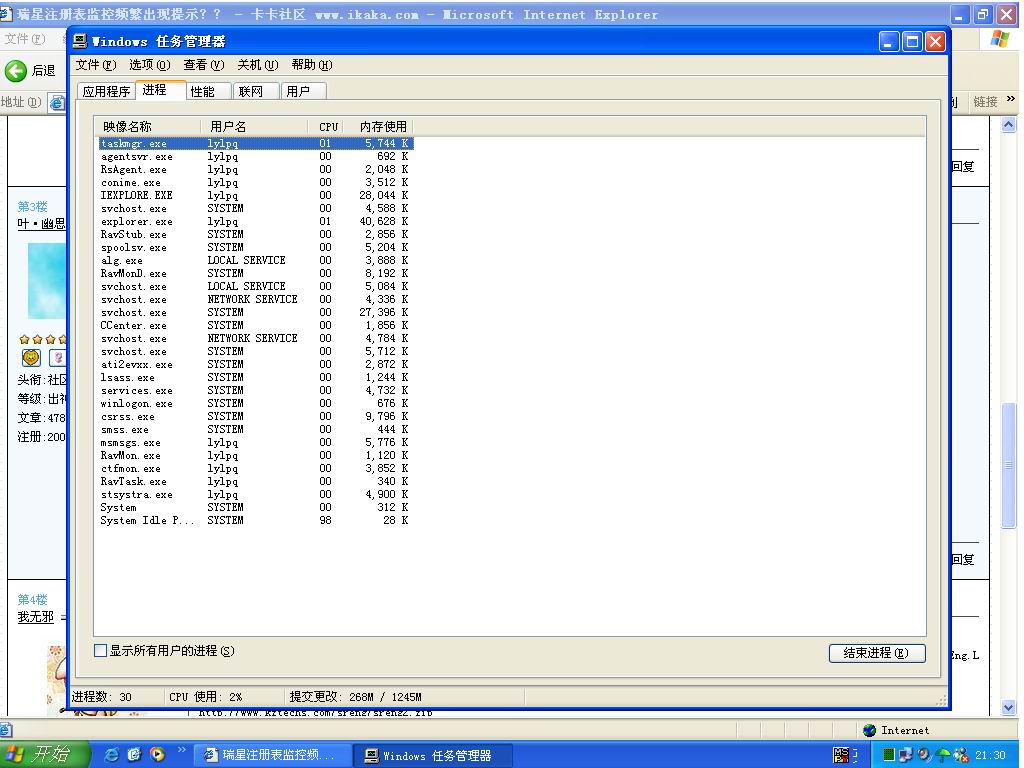The height and width of the screenshot is (768, 1024).
Task: Select the lsass.exe process row
Action: (255, 377)
